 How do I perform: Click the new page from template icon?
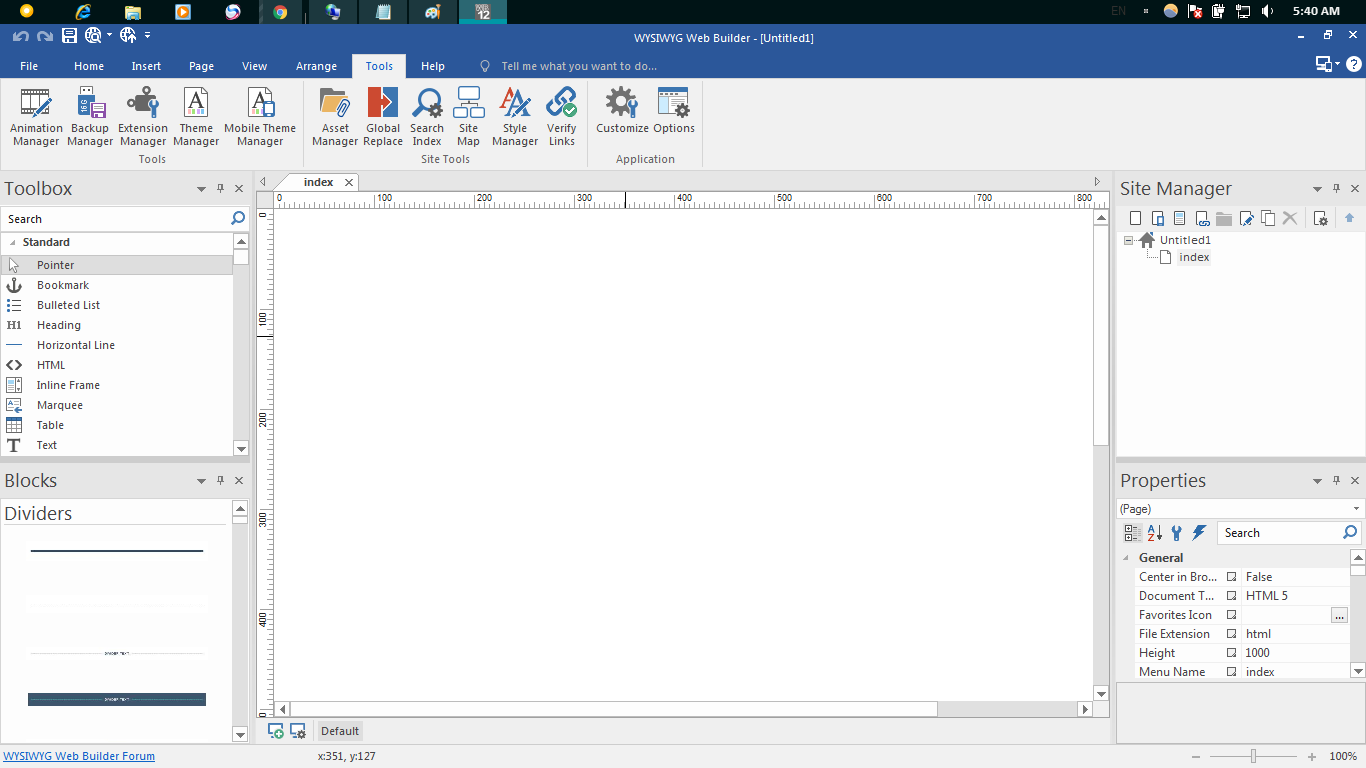click(1179, 218)
